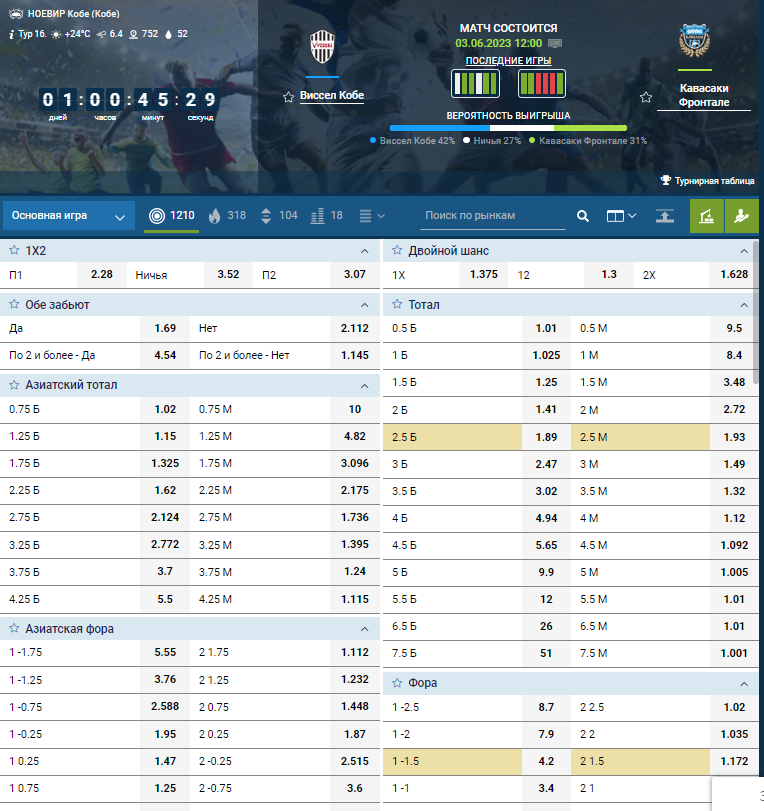Select highlighted handicap 1 -1.5 at 4.2

[546, 761]
